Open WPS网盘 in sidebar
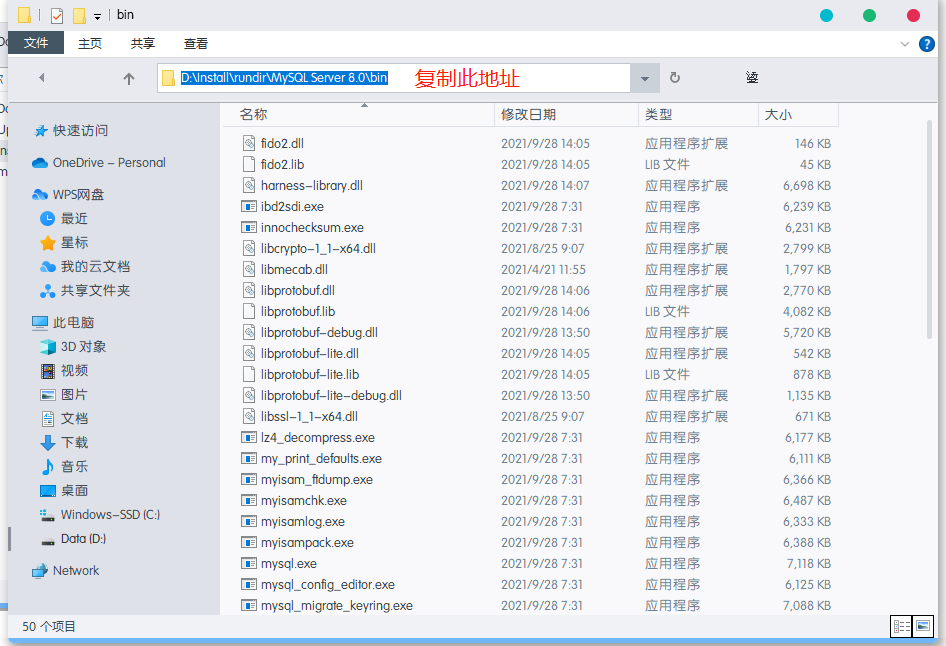 tap(69, 195)
